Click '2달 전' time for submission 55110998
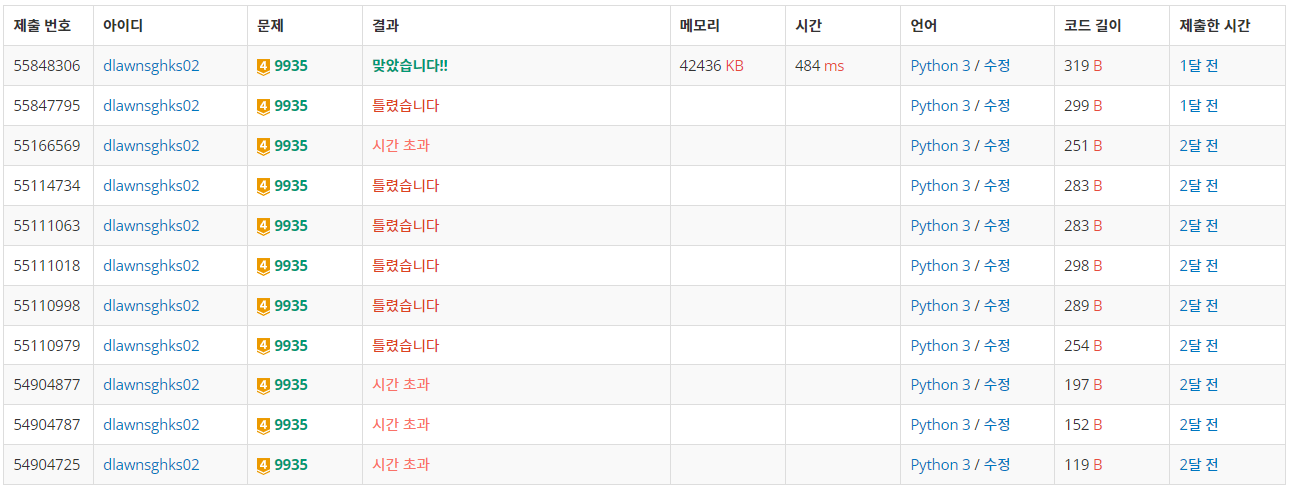The width and height of the screenshot is (1298, 490). tap(1199, 306)
